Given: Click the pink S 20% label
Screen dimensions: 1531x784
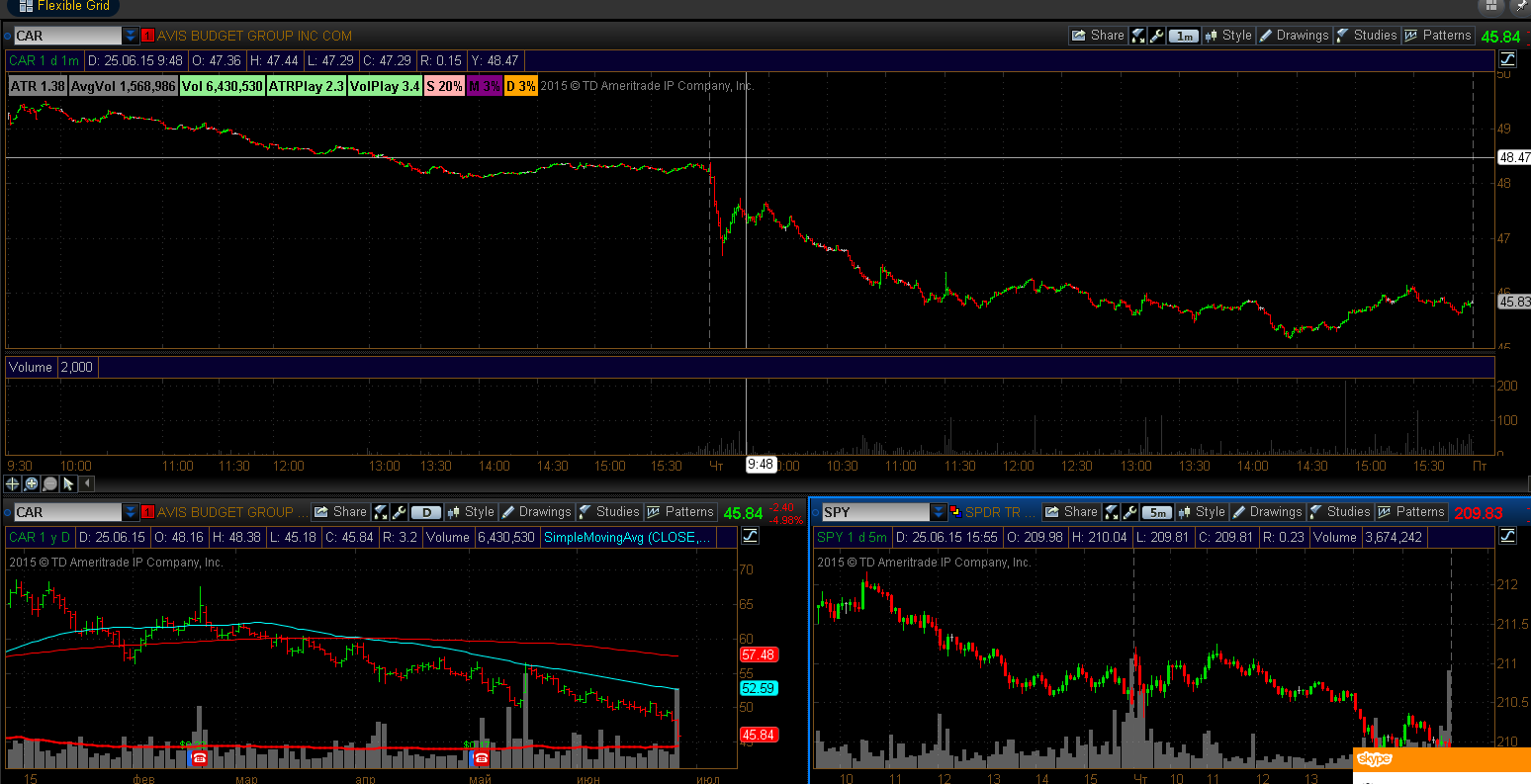Looking at the screenshot, I should [444, 86].
